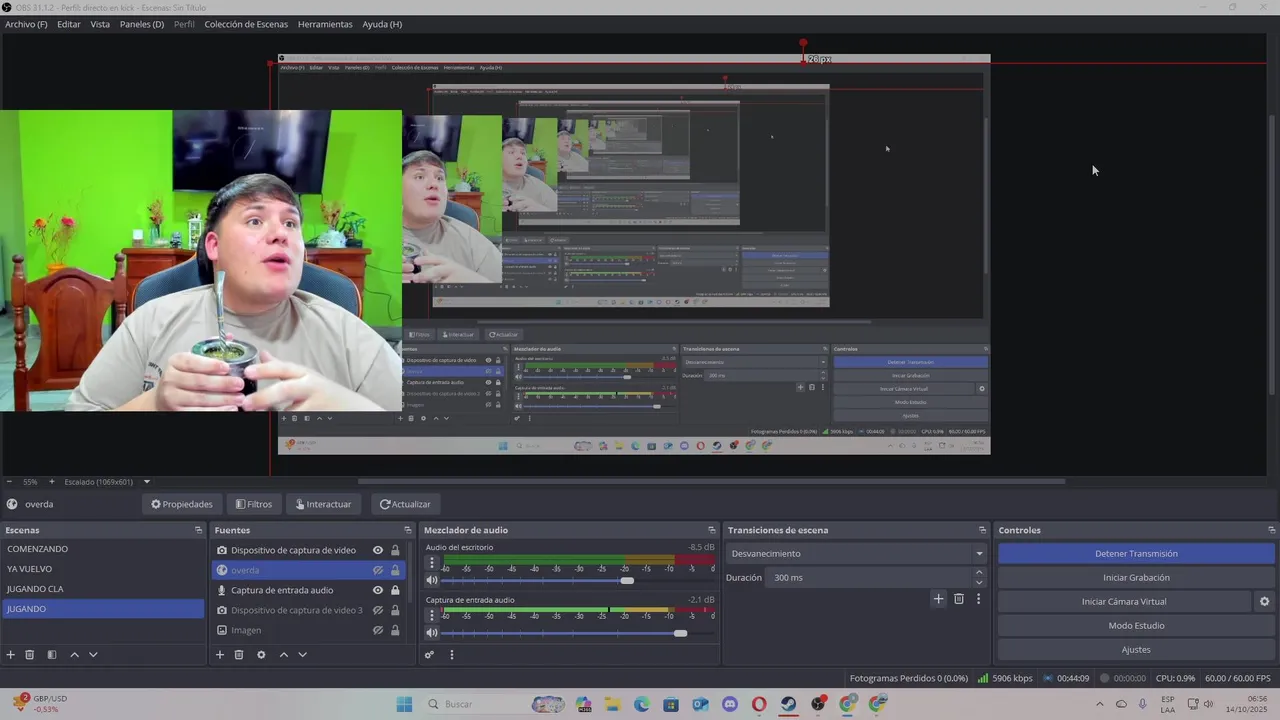Click the Interactuar button
This screenshot has width=1280, height=720.
click(x=322, y=504)
